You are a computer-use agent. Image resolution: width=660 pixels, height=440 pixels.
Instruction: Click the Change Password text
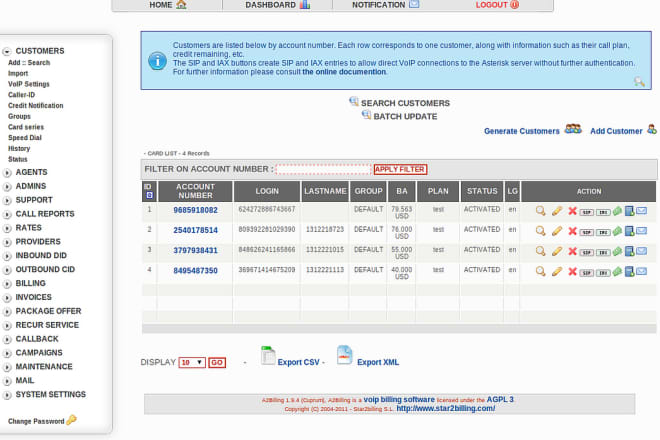36,421
